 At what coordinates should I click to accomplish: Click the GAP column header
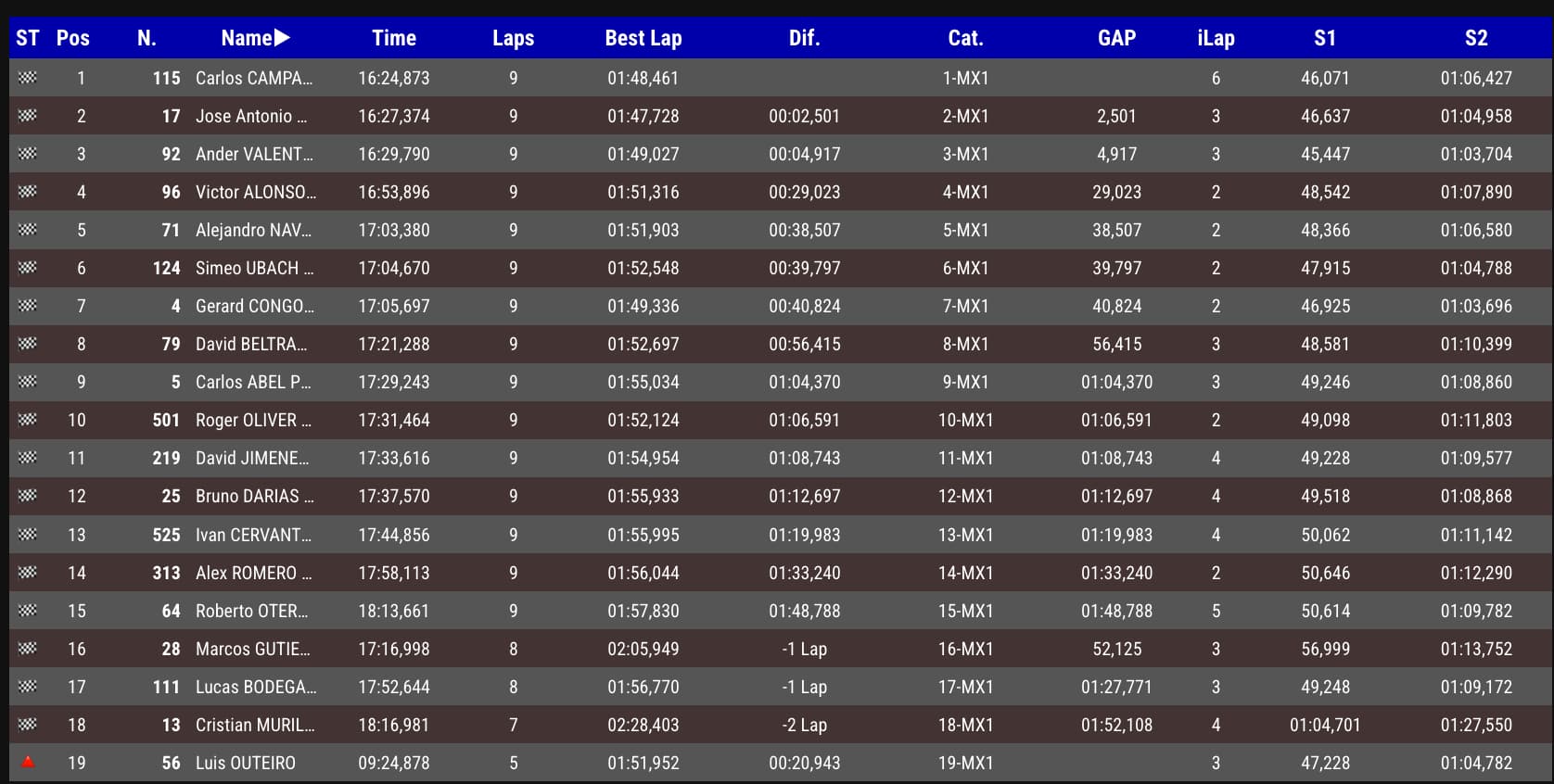pyautogui.click(x=1116, y=38)
